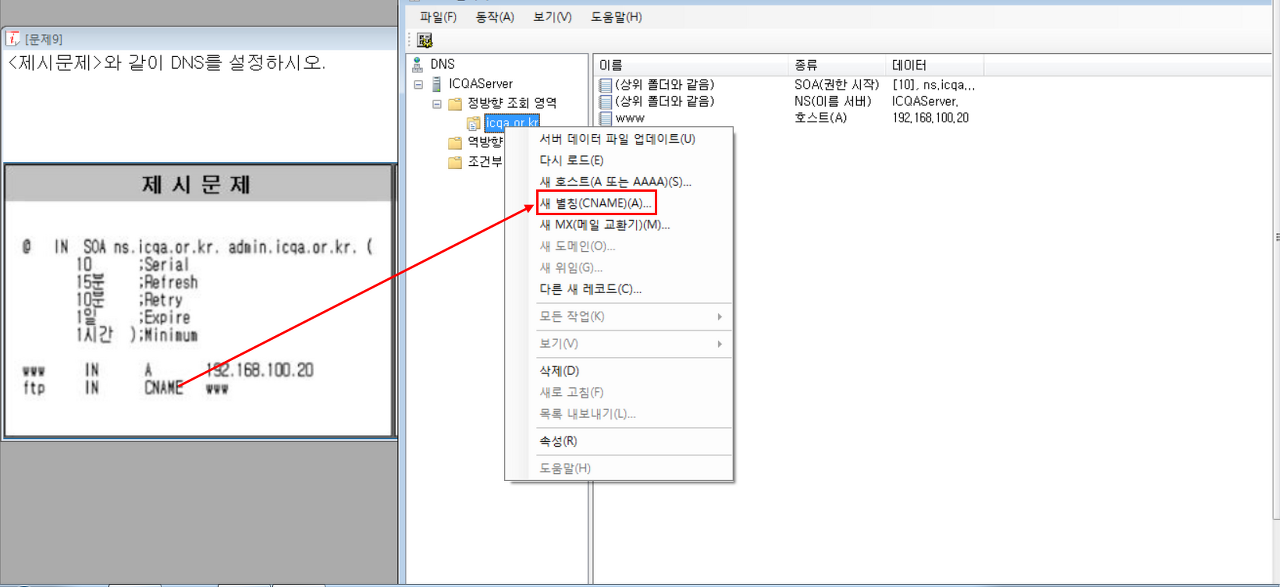Click the 역방향 folder icon in tree
This screenshot has width=1280, height=587.
pos(455,143)
